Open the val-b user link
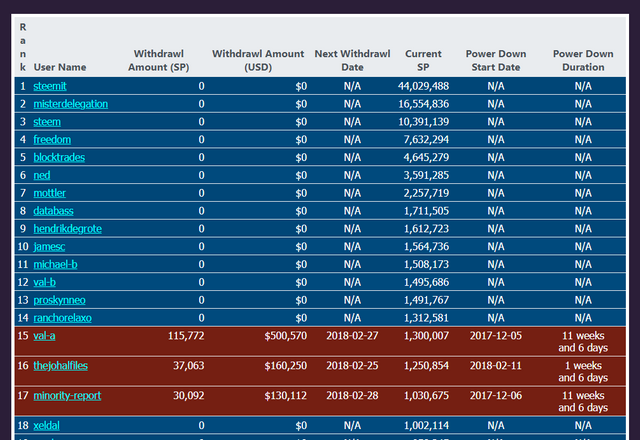Viewport: 640px width, 440px height. 44,282
